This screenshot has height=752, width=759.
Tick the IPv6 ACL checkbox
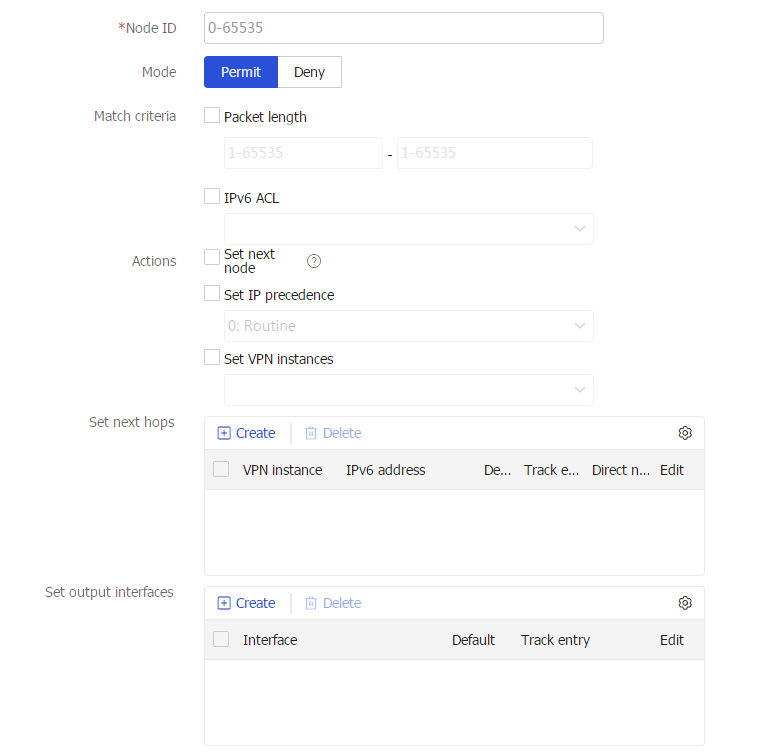click(212, 196)
